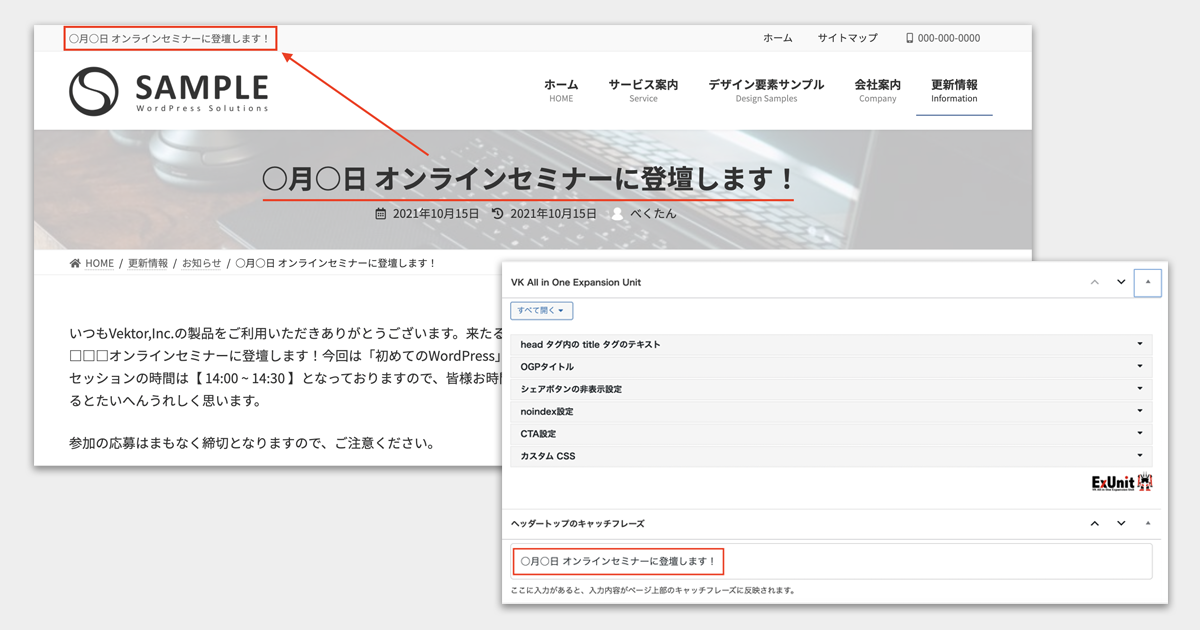Move the VK All in One panel down
Viewport: 1200px width, 630px height.
(1120, 282)
